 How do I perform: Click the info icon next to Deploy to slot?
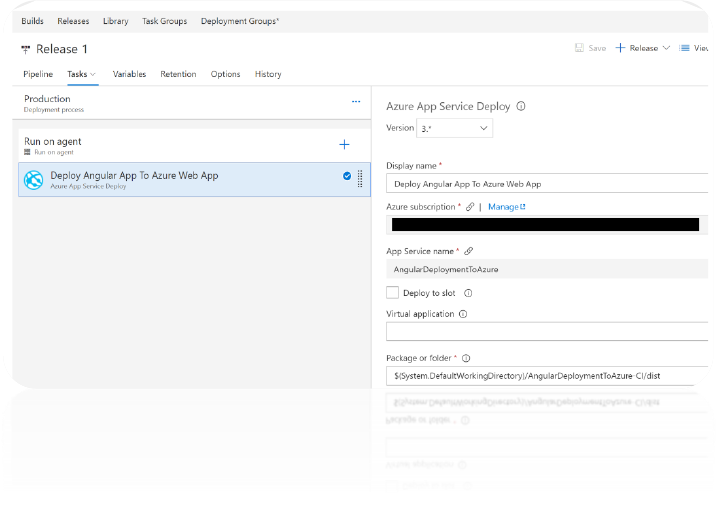coord(468,293)
